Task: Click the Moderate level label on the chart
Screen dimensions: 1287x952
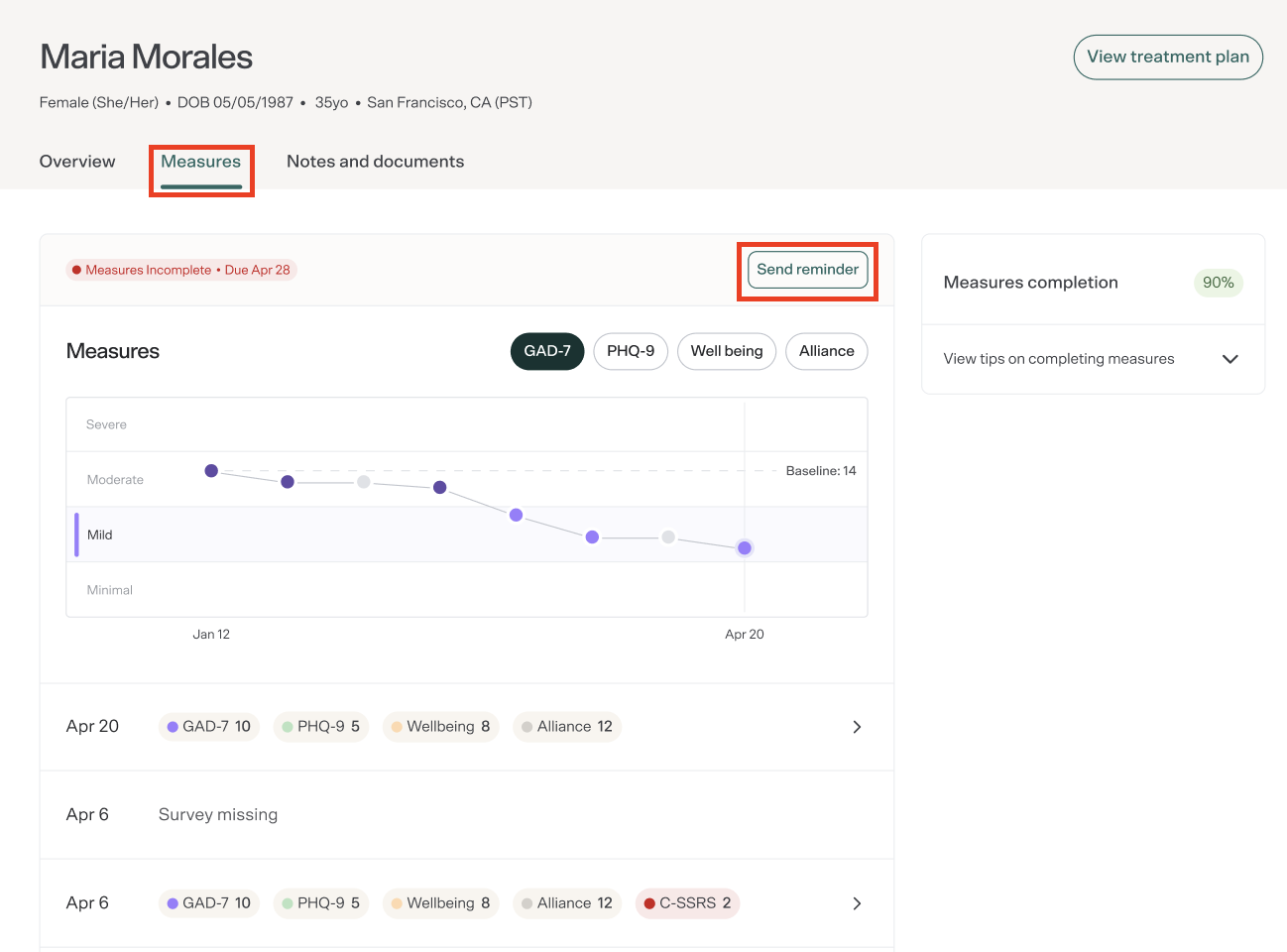Action: coord(115,480)
